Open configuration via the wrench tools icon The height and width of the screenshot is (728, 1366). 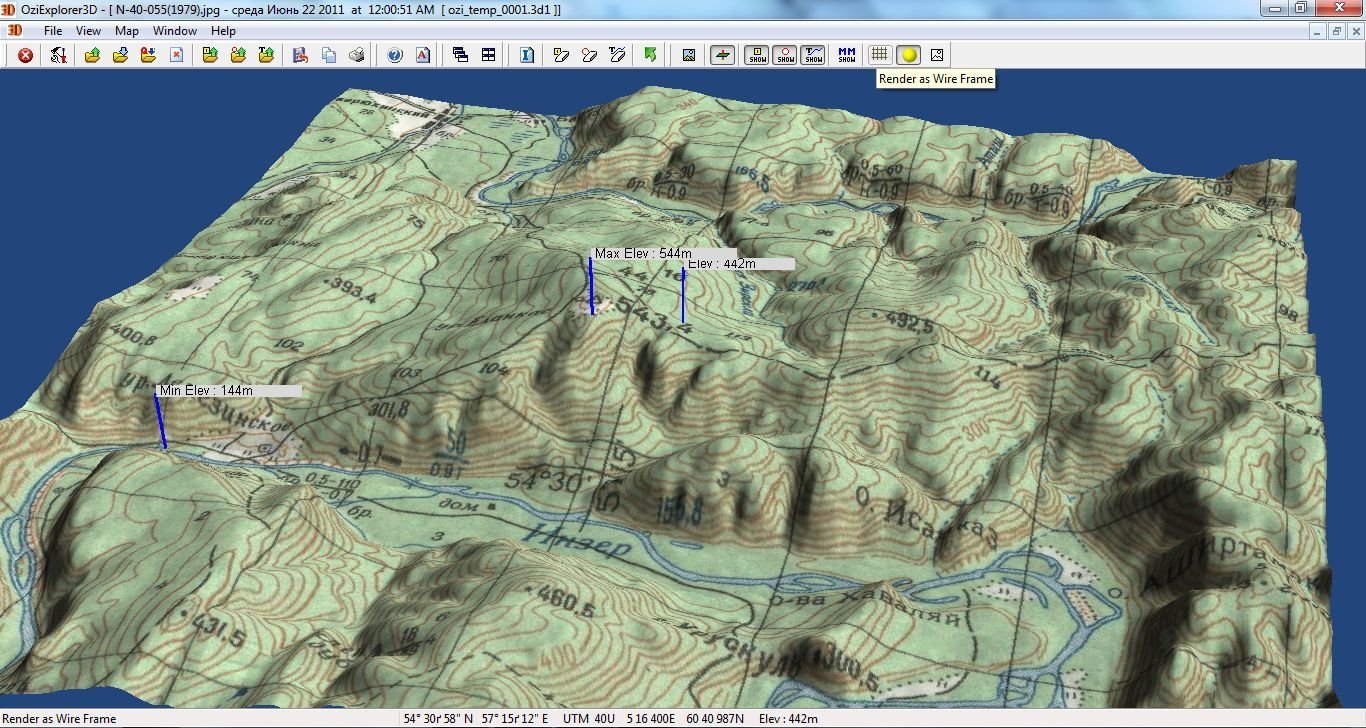pos(58,55)
